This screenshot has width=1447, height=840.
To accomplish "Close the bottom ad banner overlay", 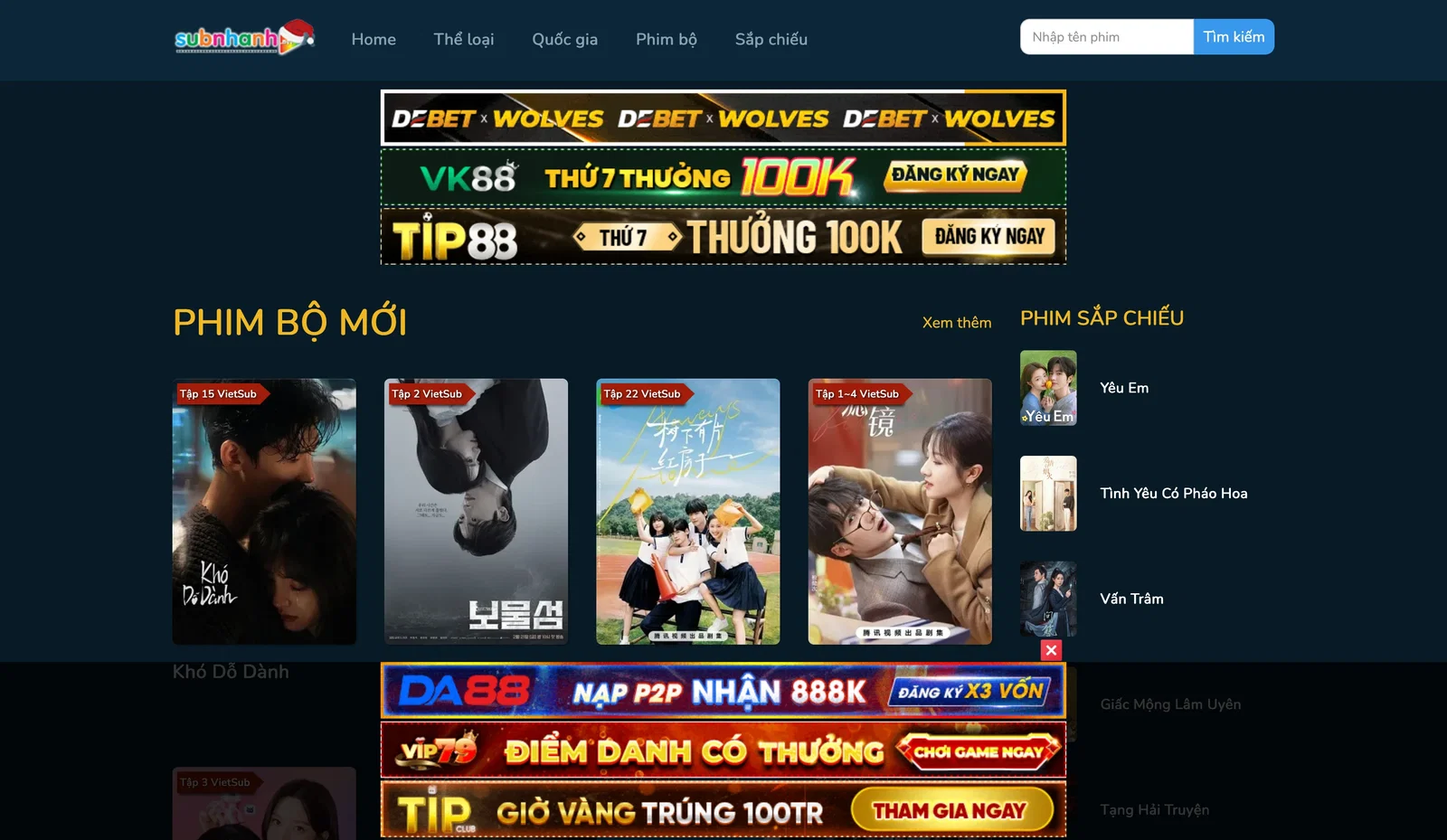I will tap(1050, 650).
